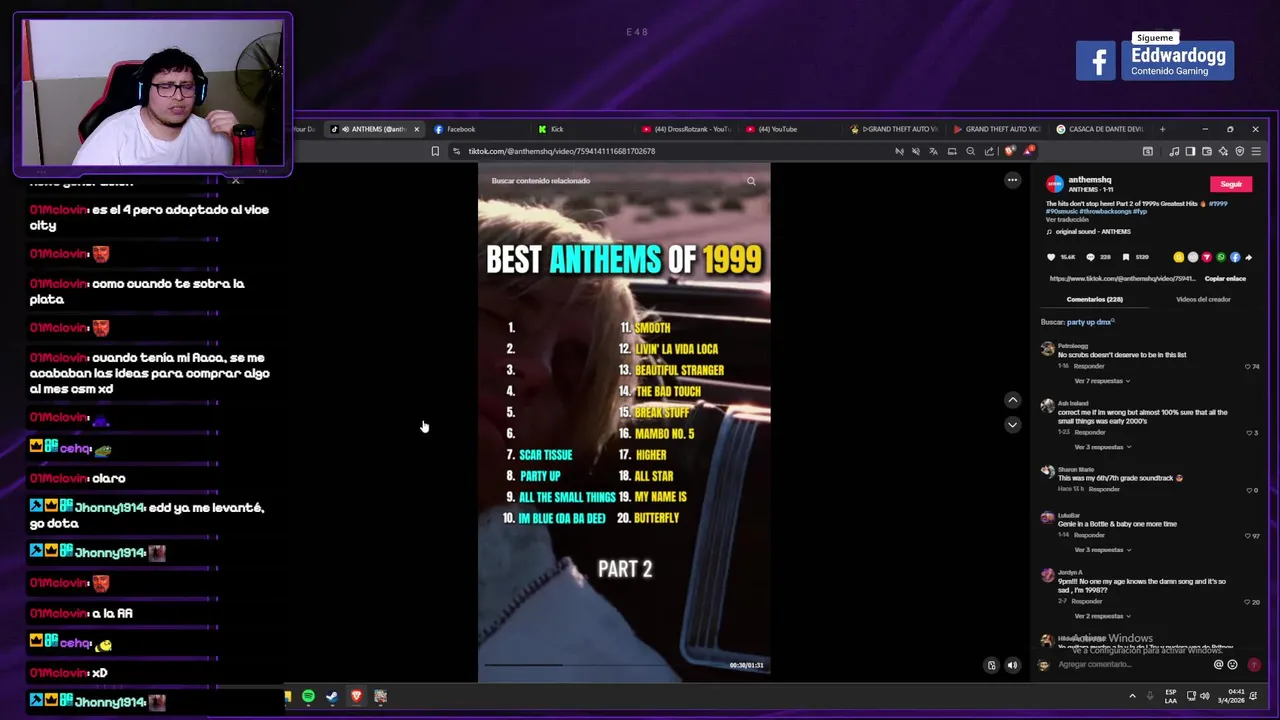Open the three-dot video options menu
The width and height of the screenshot is (1280, 720).
(1012, 180)
